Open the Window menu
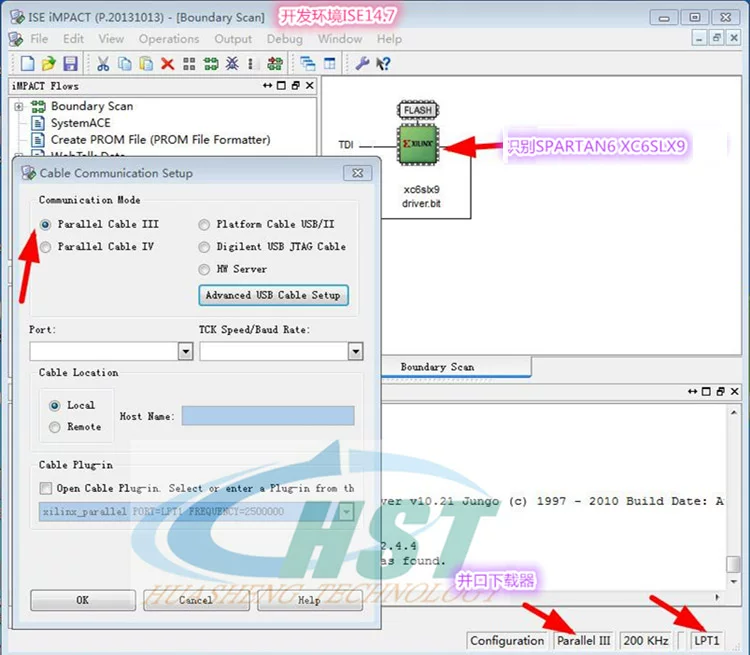 click(x=340, y=39)
